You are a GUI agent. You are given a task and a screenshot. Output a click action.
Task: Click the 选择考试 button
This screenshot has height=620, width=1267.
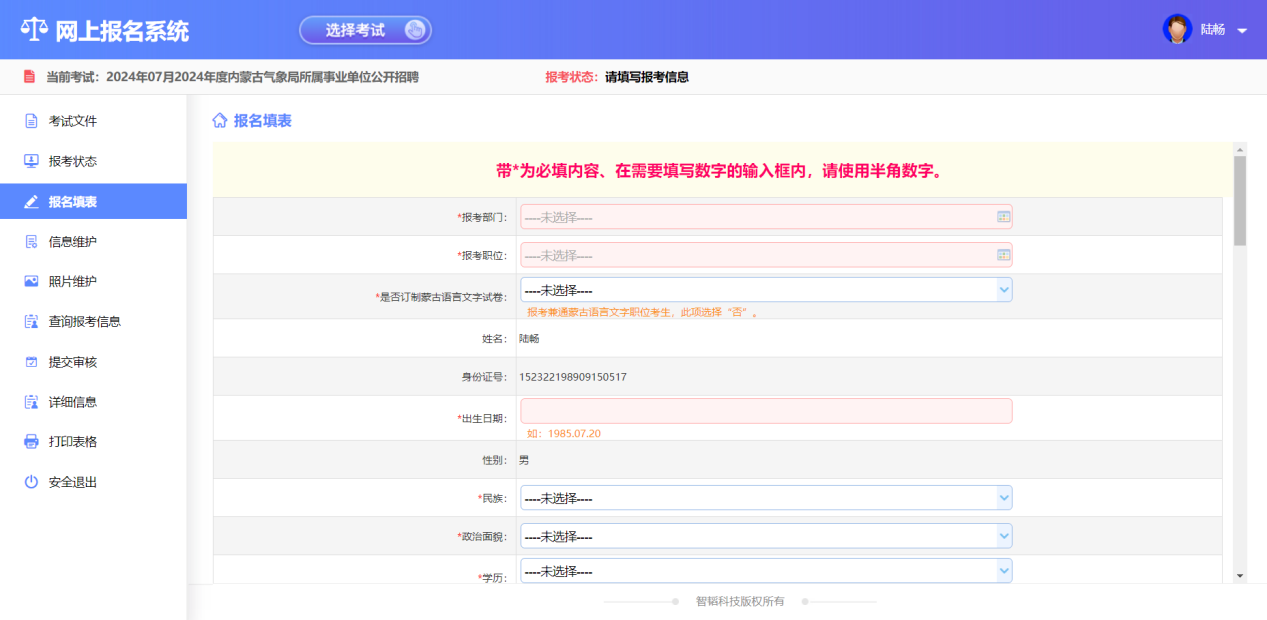365,30
